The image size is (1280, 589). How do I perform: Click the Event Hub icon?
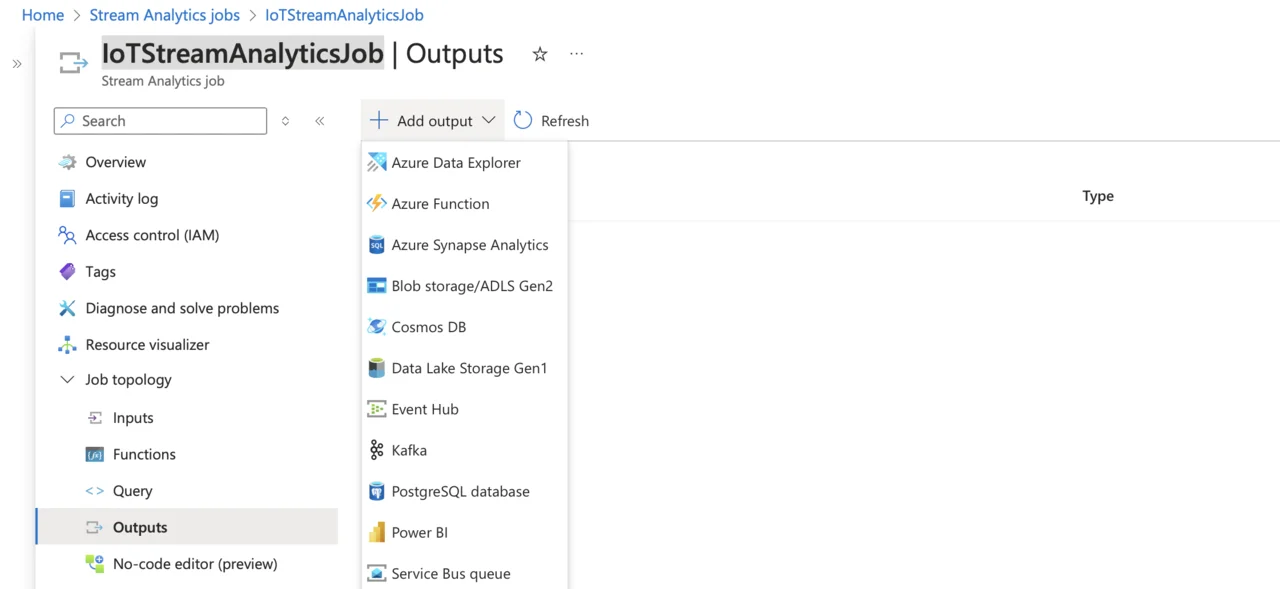pos(376,409)
